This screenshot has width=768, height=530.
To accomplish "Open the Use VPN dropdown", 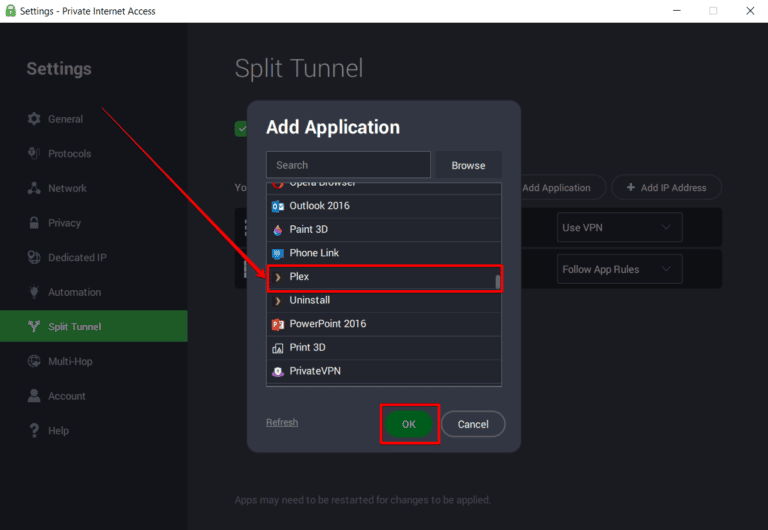I will pyautogui.click(x=619, y=227).
